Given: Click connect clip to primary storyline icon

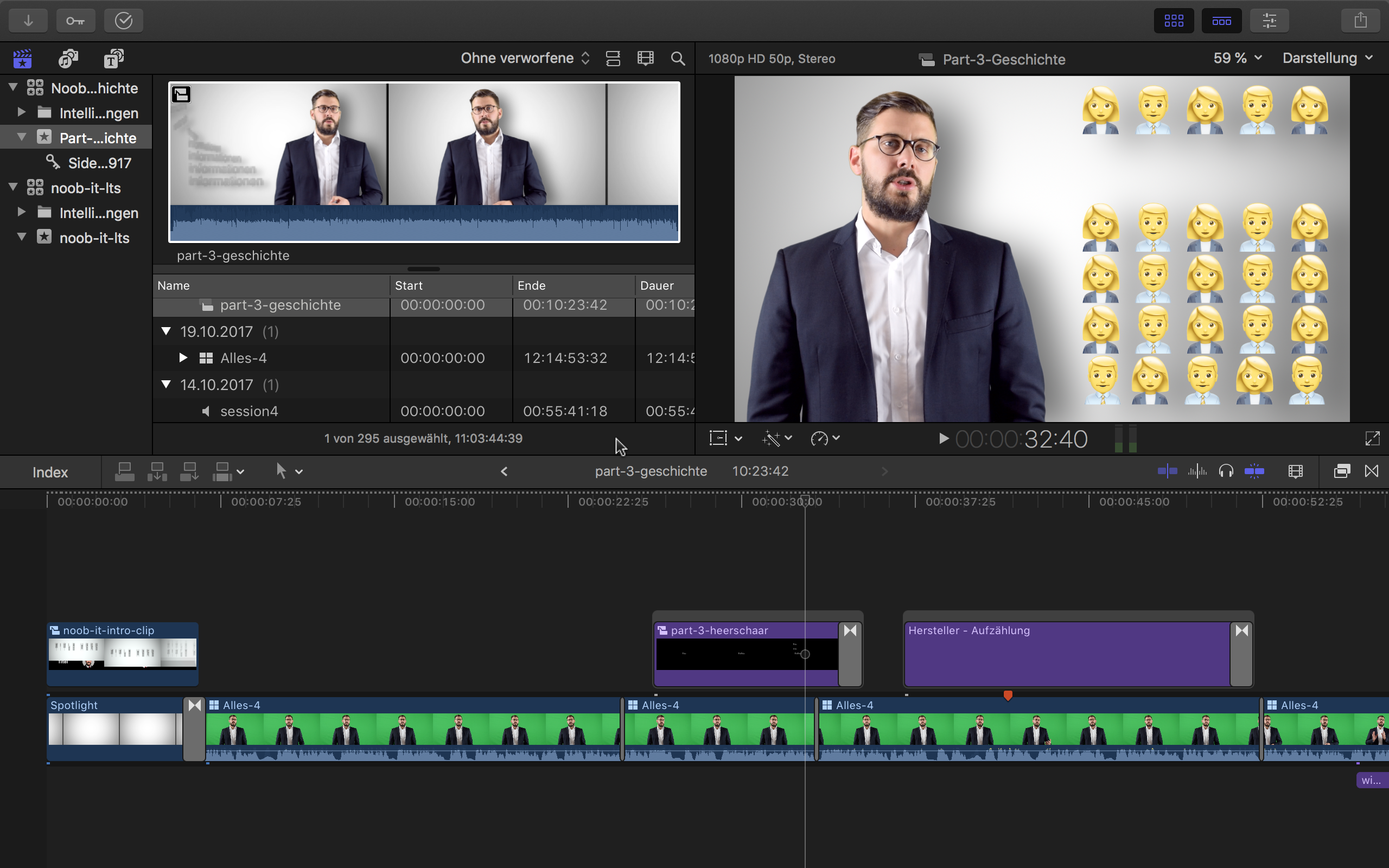Looking at the screenshot, I should tap(125, 471).
